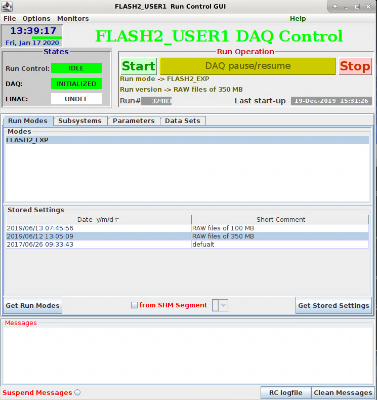Maximize the Run Control GUI window

pos(357,7)
